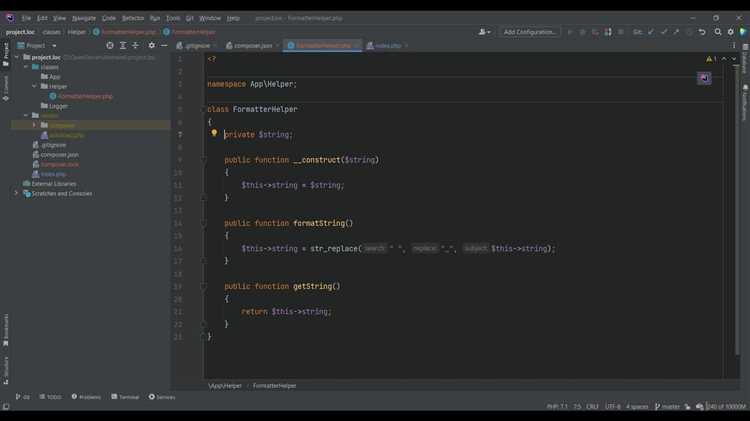Click the undo/rollback arrow icon in toolbar
The height and width of the screenshot is (421, 750).
click(702, 32)
